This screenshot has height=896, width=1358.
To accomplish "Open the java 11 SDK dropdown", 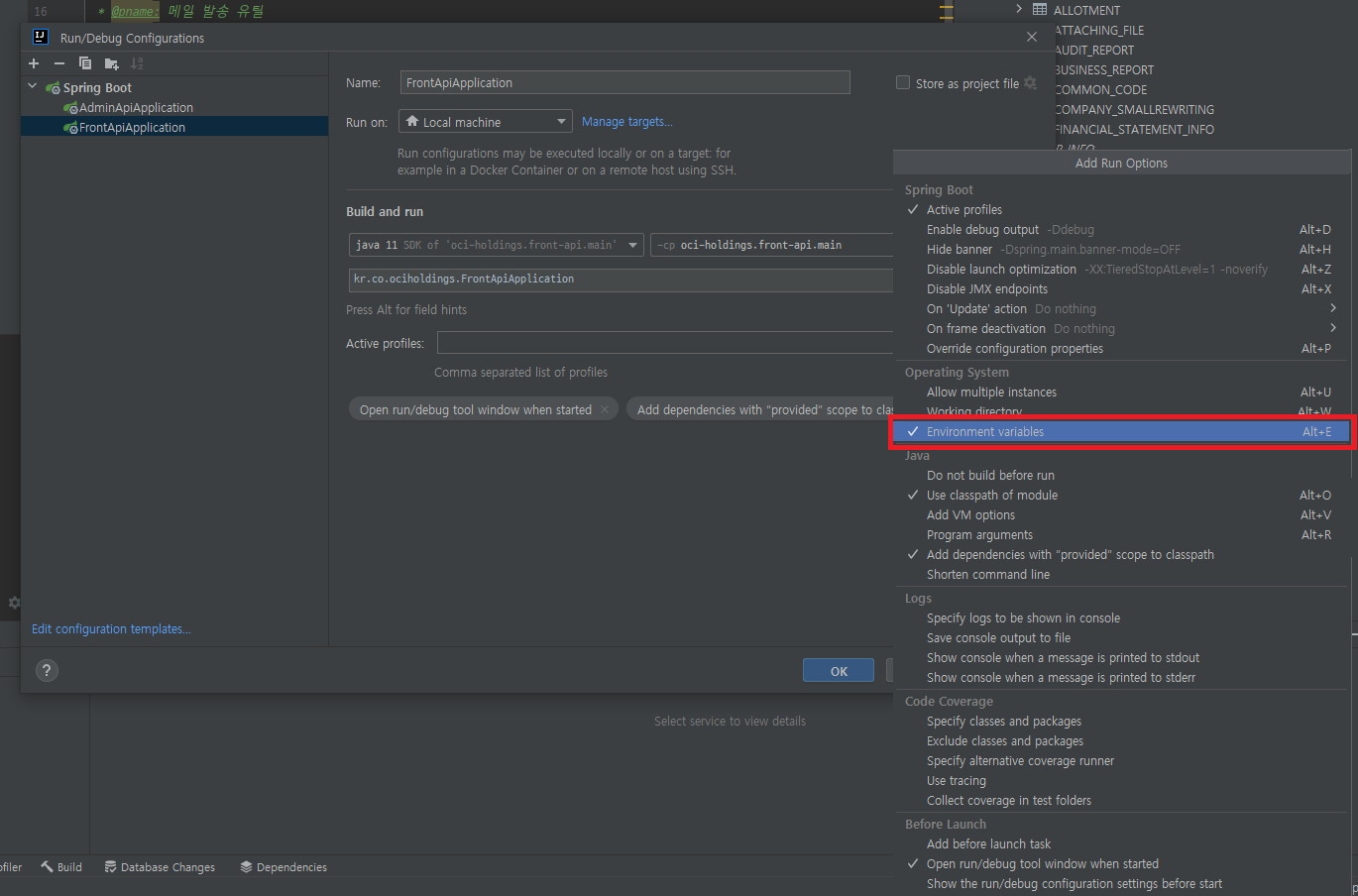I will [x=496, y=245].
